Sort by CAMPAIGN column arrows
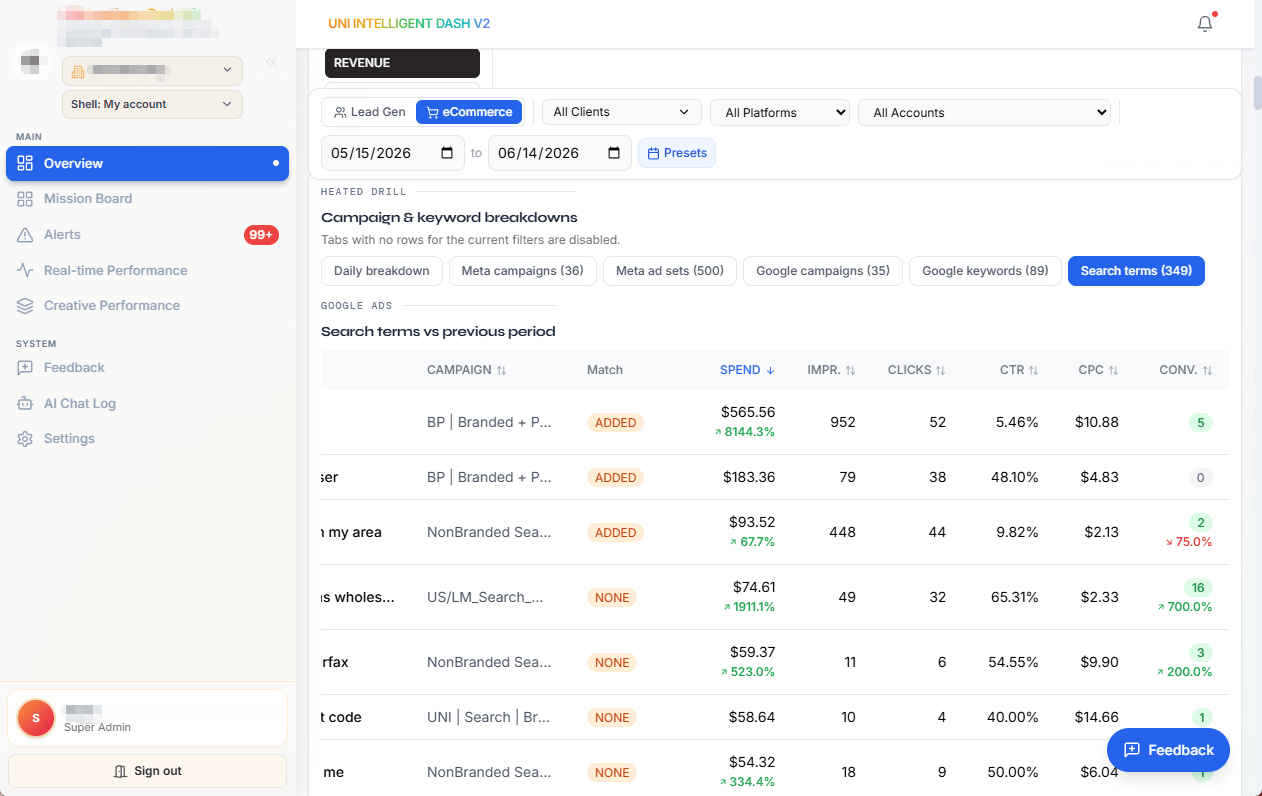 [x=502, y=370]
